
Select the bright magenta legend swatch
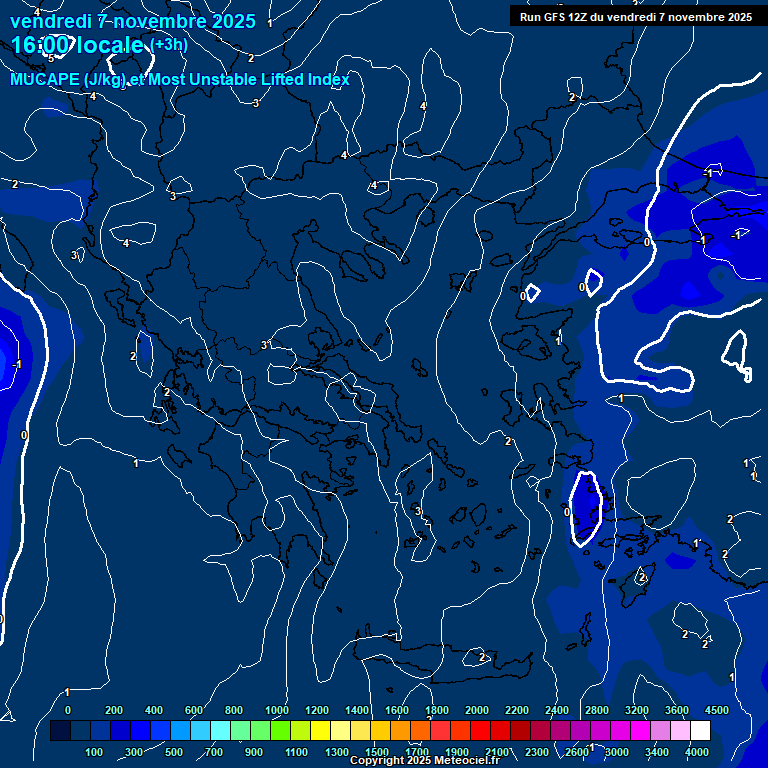point(641,730)
